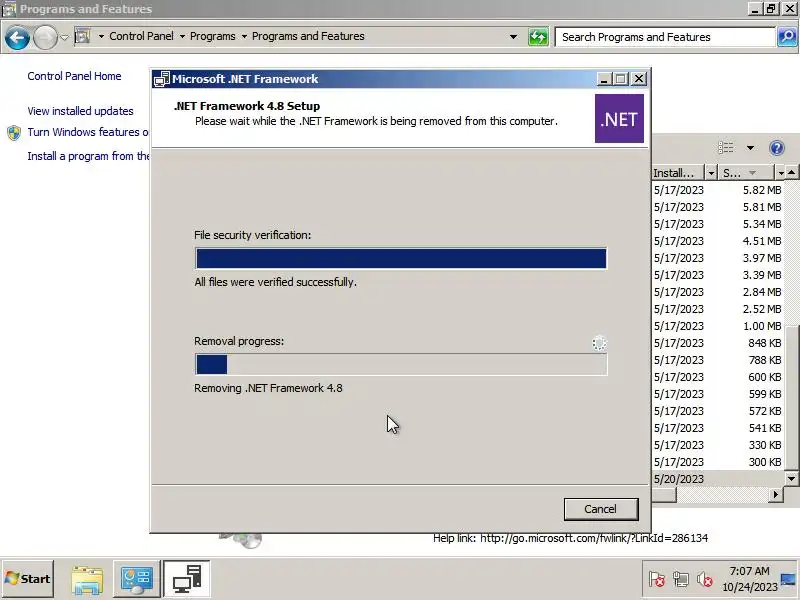Select the row with size 1.00 MB
This screenshot has width=800, height=600.
click(718, 326)
